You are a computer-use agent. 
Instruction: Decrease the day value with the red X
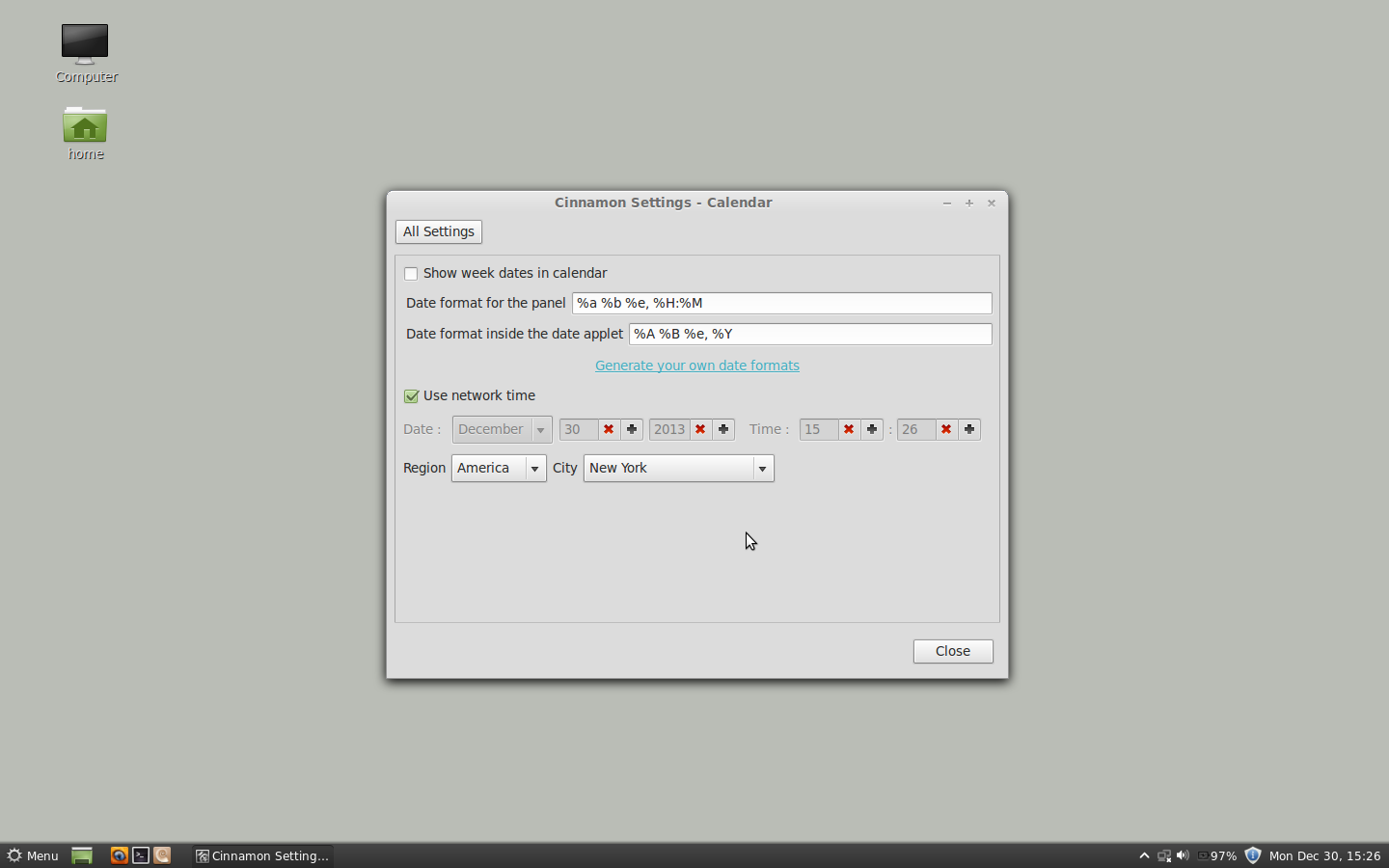(609, 429)
